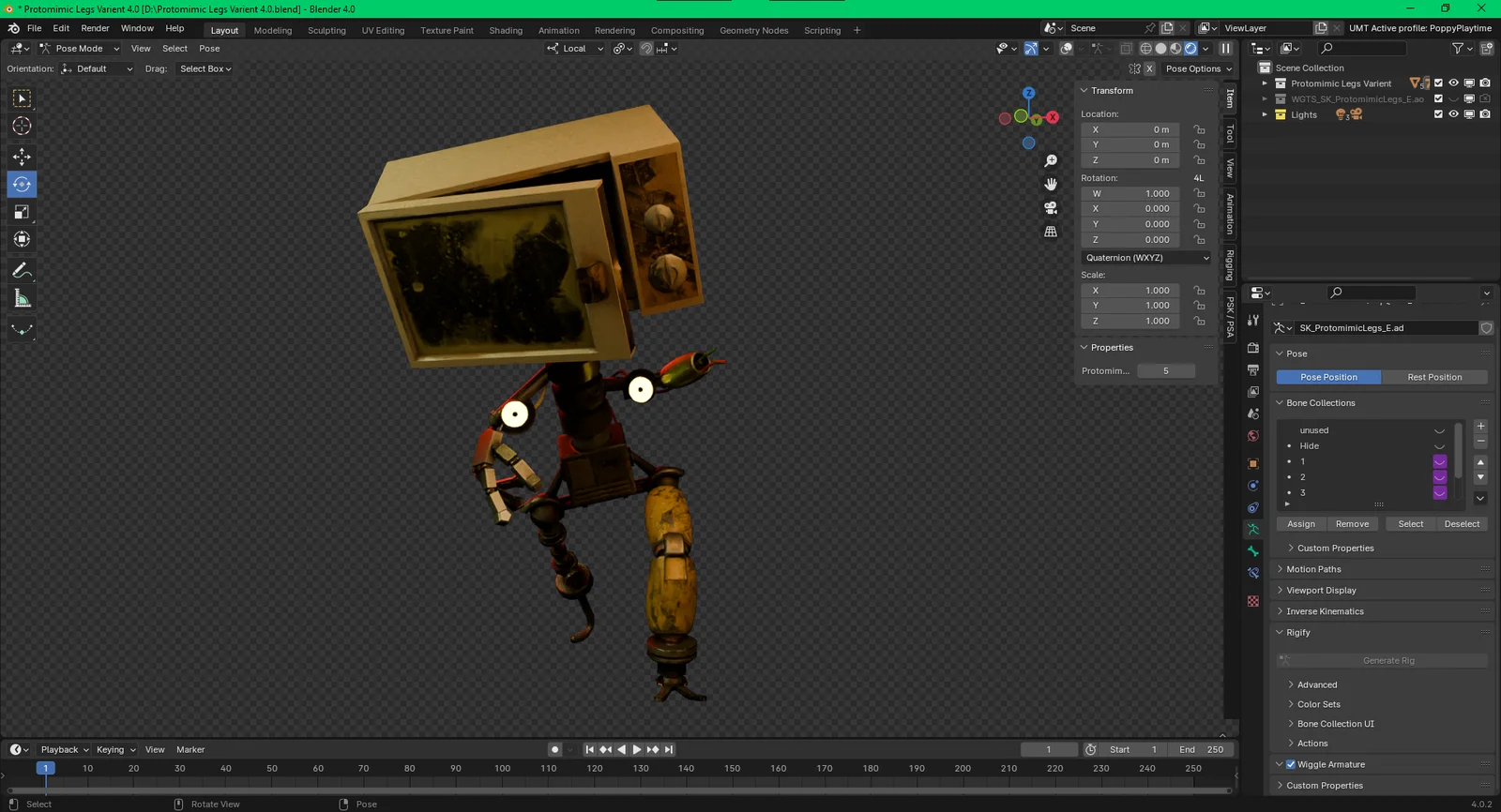Click the Scale X value field
Image resolution: width=1501 pixels, height=812 pixels.
pos(1130,291)
